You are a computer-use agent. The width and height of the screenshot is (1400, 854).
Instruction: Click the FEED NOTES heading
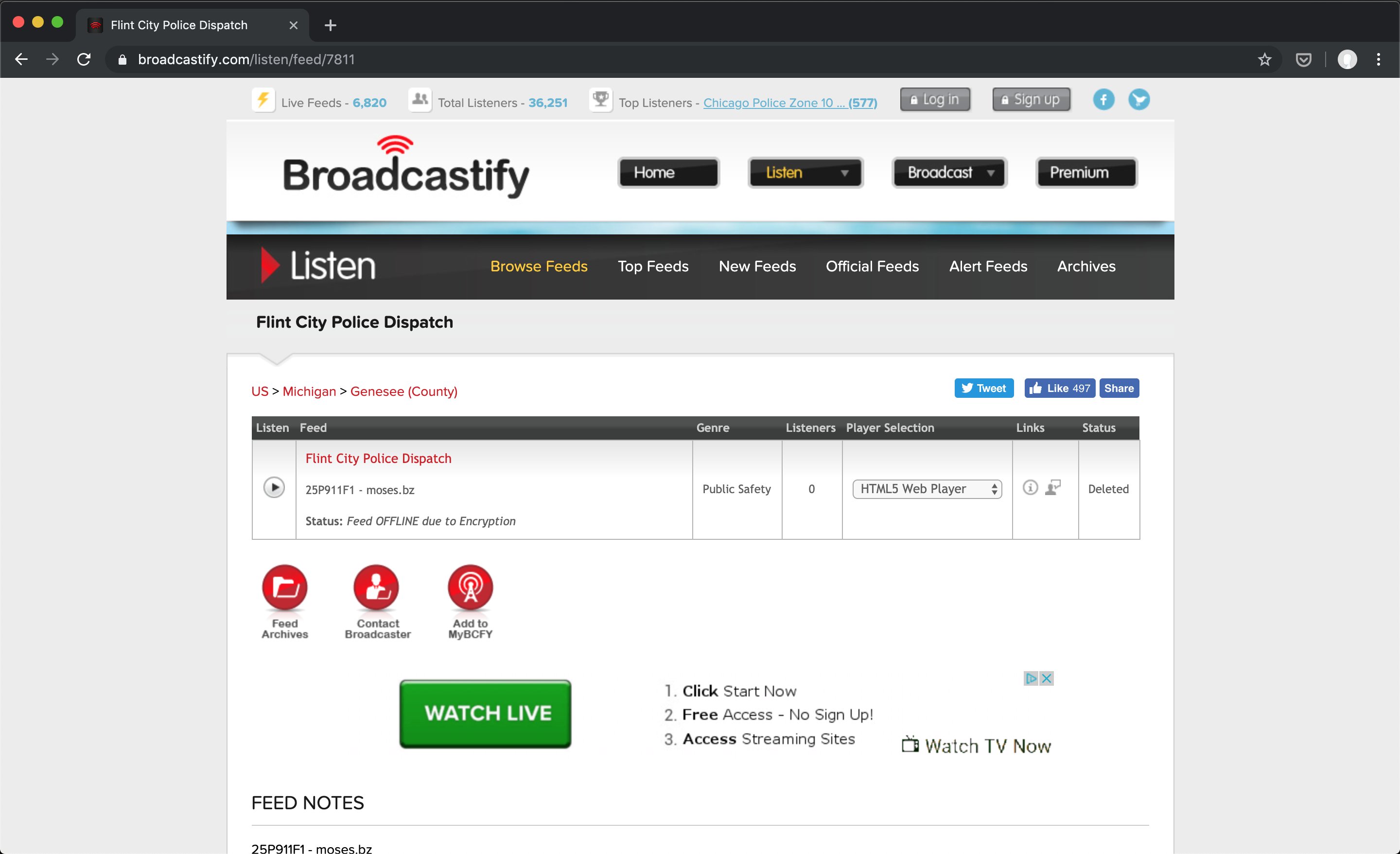307,803
